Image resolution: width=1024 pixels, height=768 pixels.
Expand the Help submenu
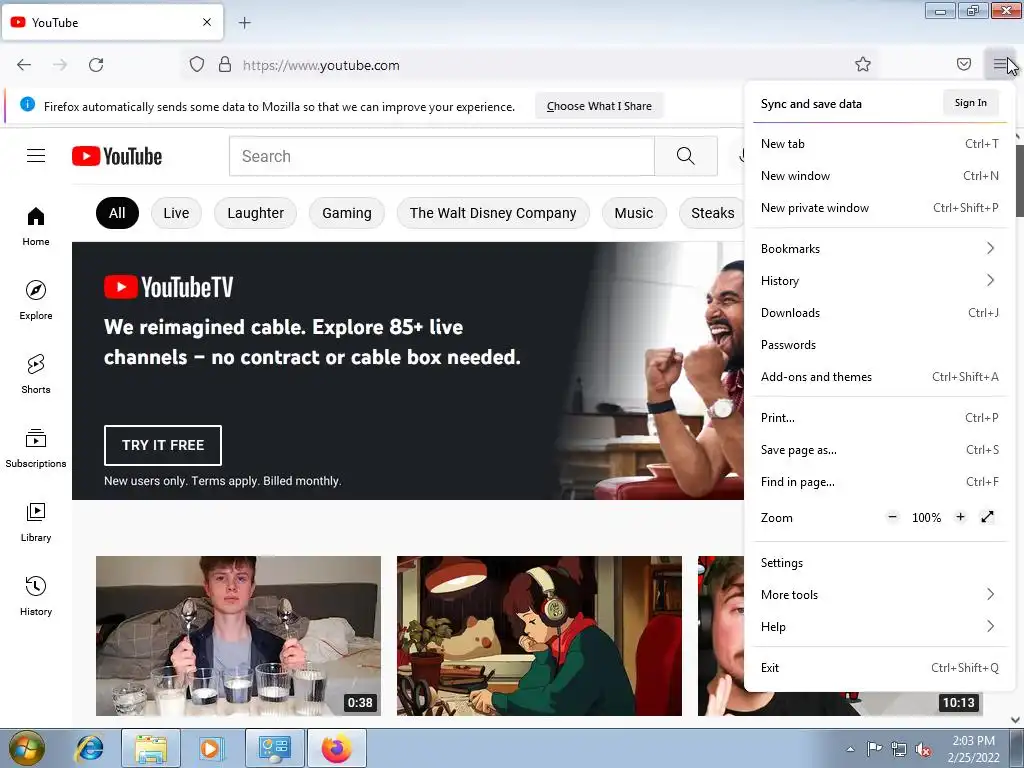click(880, 627)
